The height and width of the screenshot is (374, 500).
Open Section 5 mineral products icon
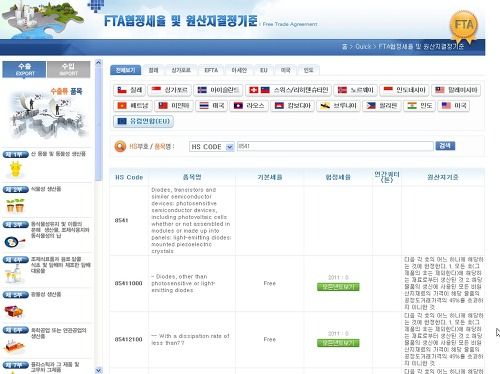[x=14, y=311]
